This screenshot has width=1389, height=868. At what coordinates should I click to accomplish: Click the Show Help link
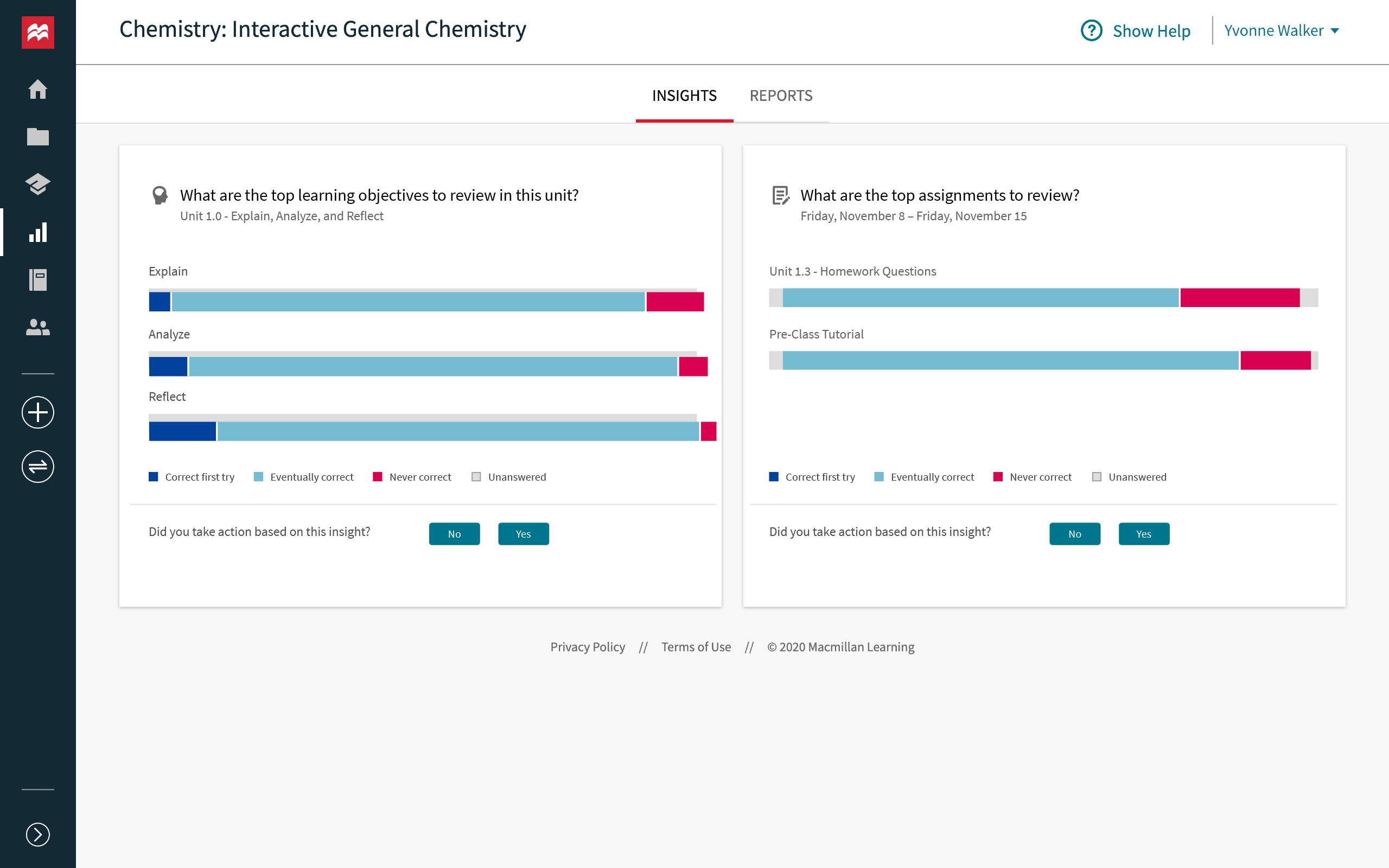pyautogui.click(x=1151, y=30)
